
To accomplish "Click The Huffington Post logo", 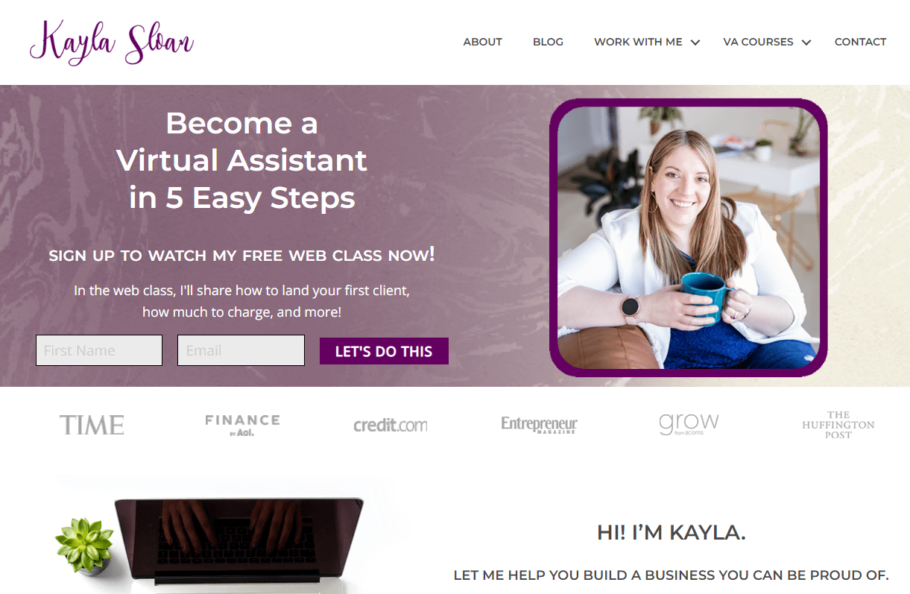I will click(x=838, y=425).
